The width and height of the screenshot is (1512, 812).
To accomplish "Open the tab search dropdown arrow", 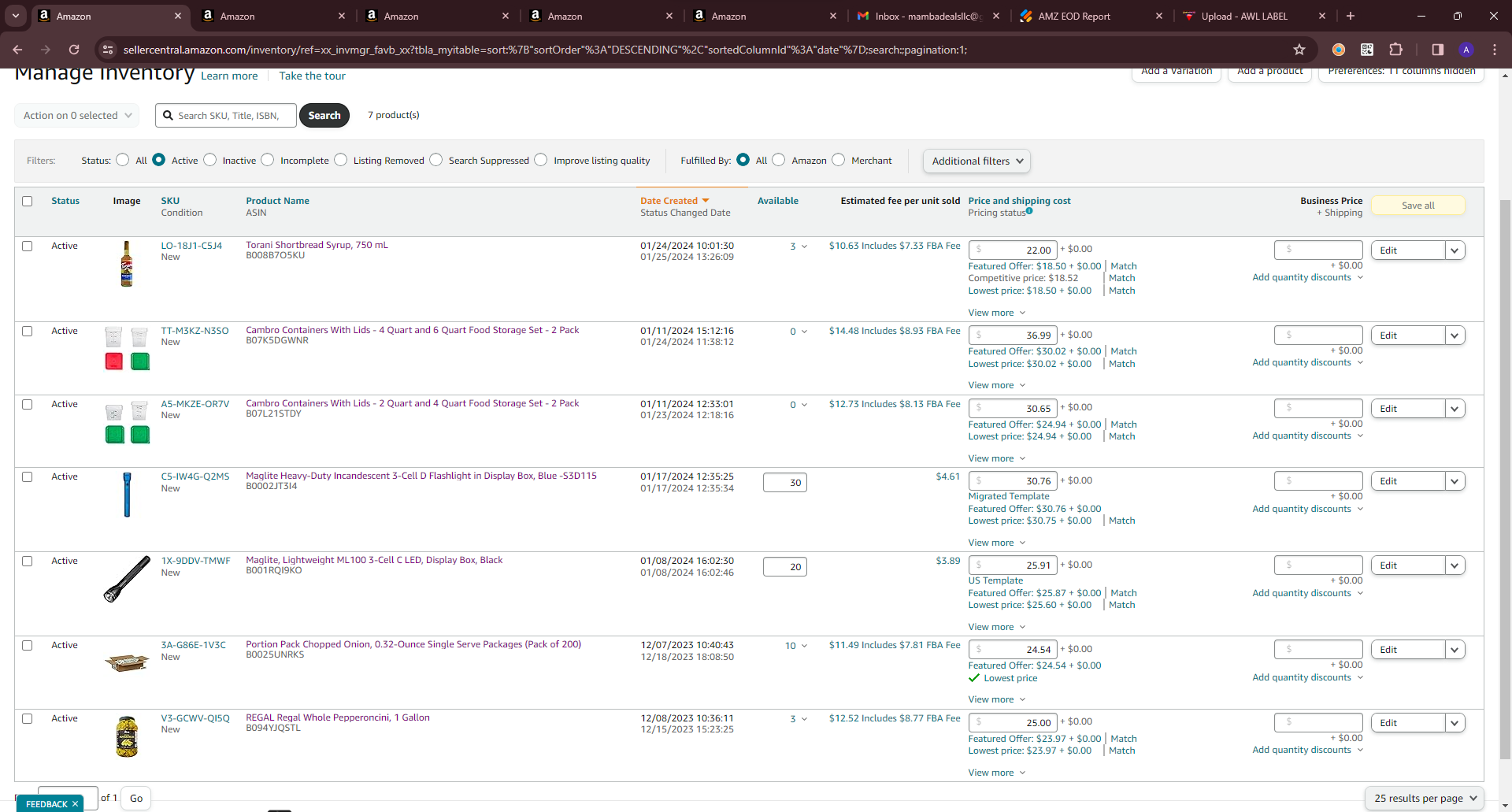I will pyautogui.click(x=16, y=16).
